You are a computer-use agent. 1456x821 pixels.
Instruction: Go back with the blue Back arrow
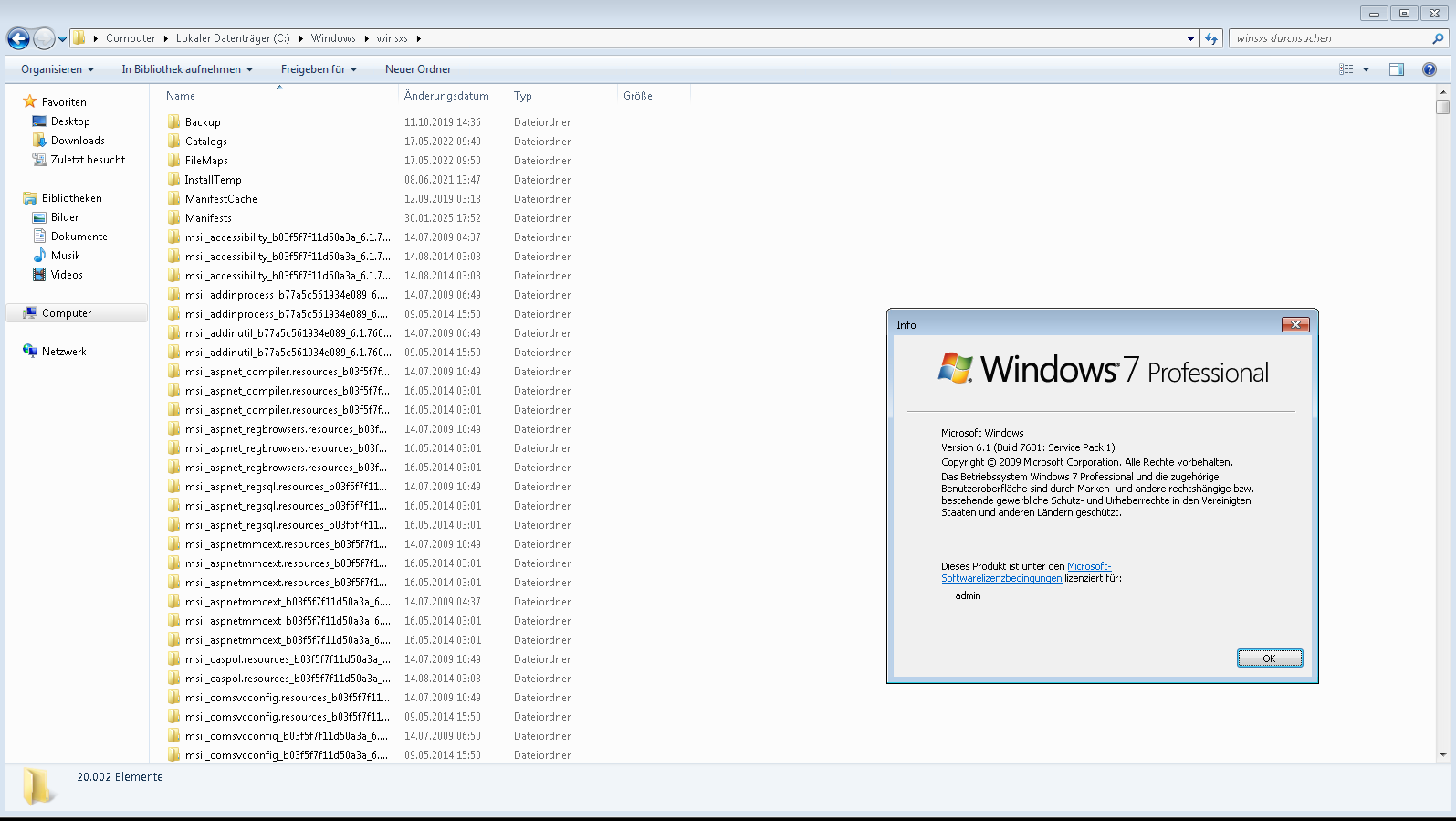[18, 38]
